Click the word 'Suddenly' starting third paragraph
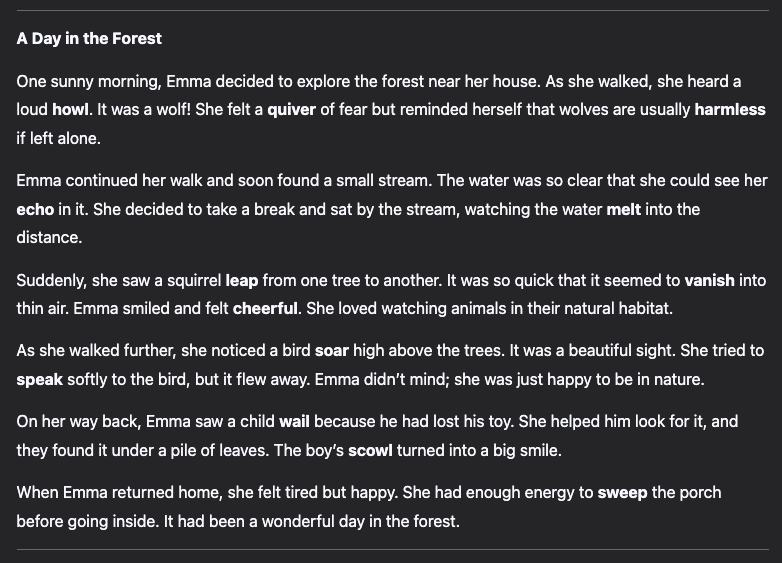 [51, 281]
